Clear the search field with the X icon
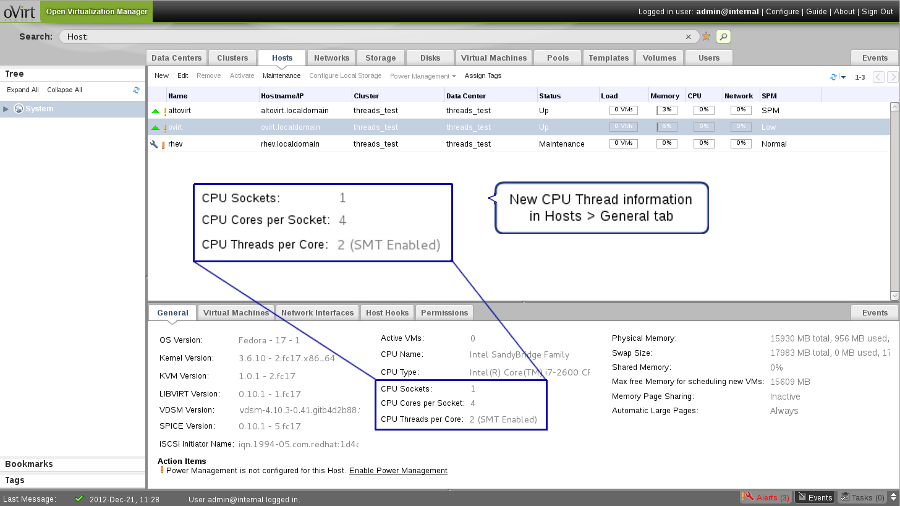Viewport: 900px width, 506px height. point(688,36)
